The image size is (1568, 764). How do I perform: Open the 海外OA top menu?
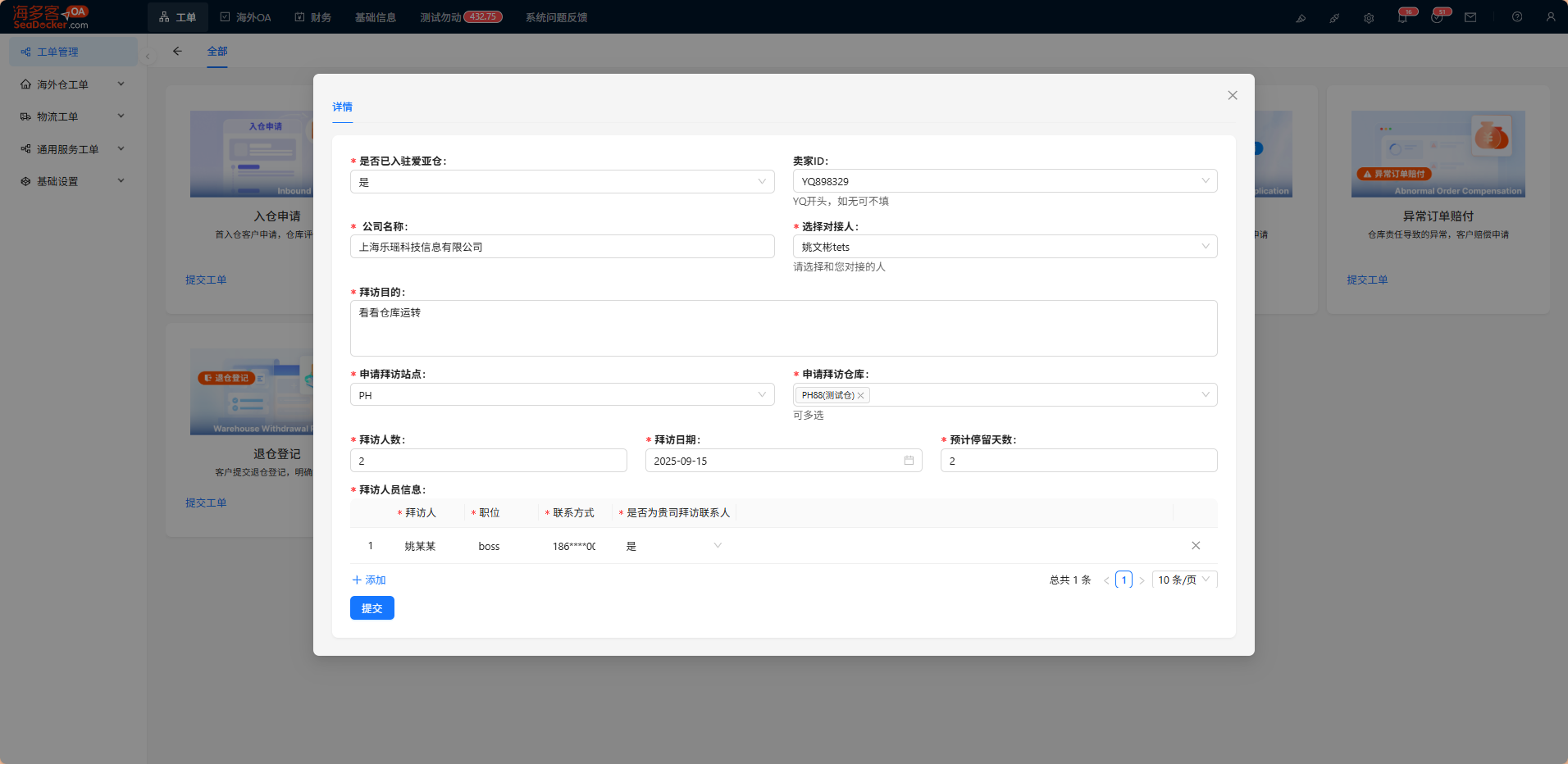245,17
